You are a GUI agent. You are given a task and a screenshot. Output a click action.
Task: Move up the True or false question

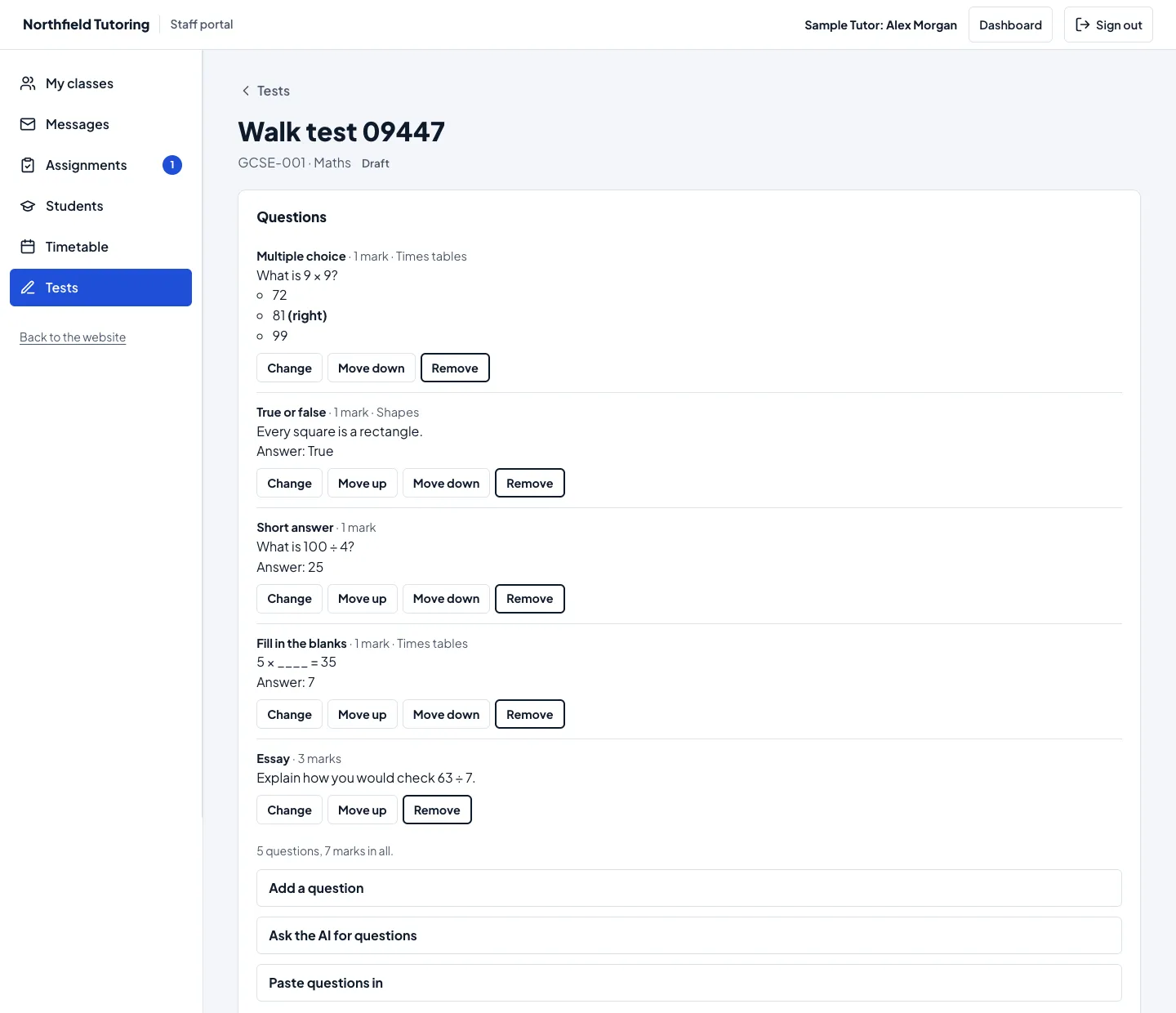(x=363, y=483)
